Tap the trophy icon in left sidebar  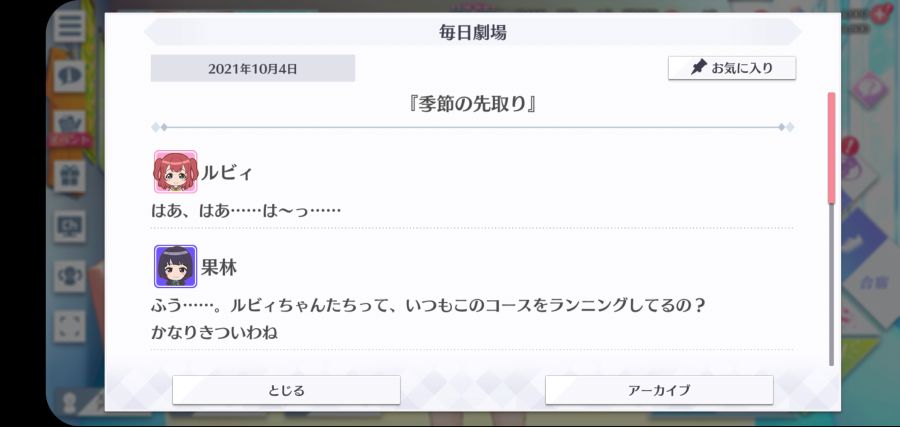tap(69, 276)
